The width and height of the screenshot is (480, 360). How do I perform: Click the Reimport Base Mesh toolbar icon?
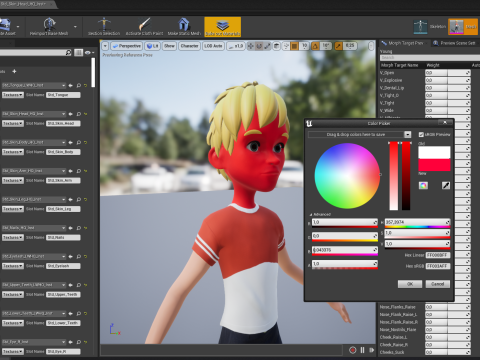click(x=49, y=24)
